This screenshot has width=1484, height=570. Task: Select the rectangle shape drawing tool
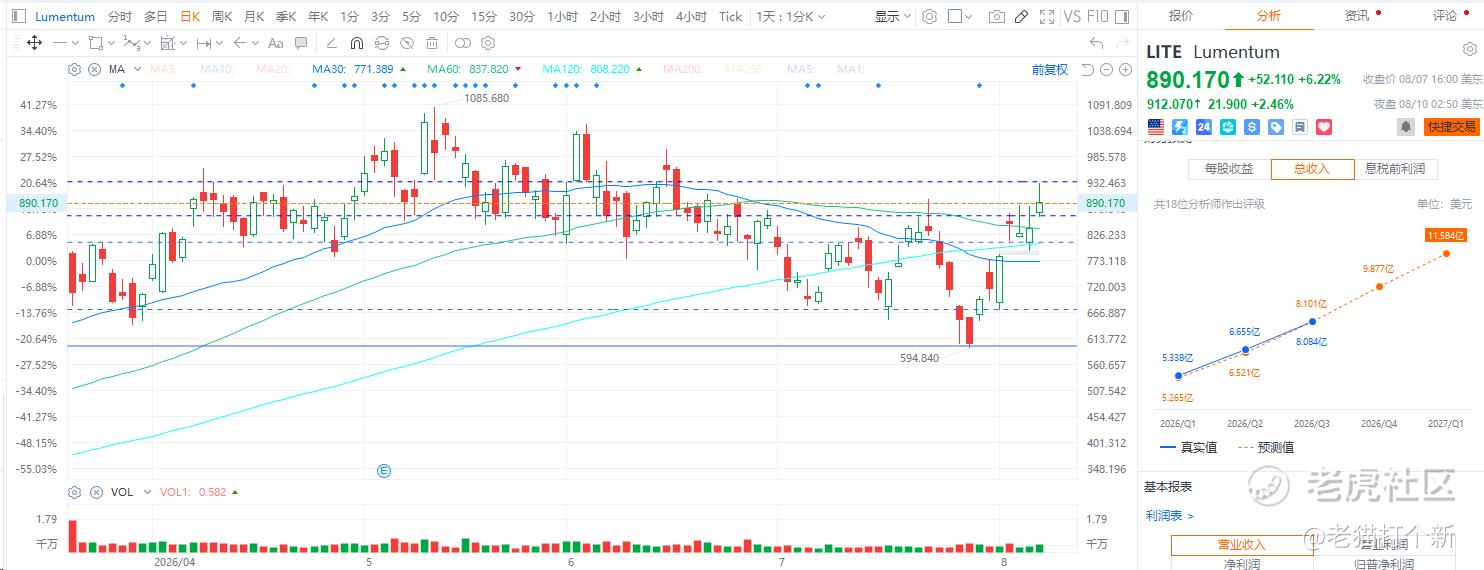coord(95,43)
